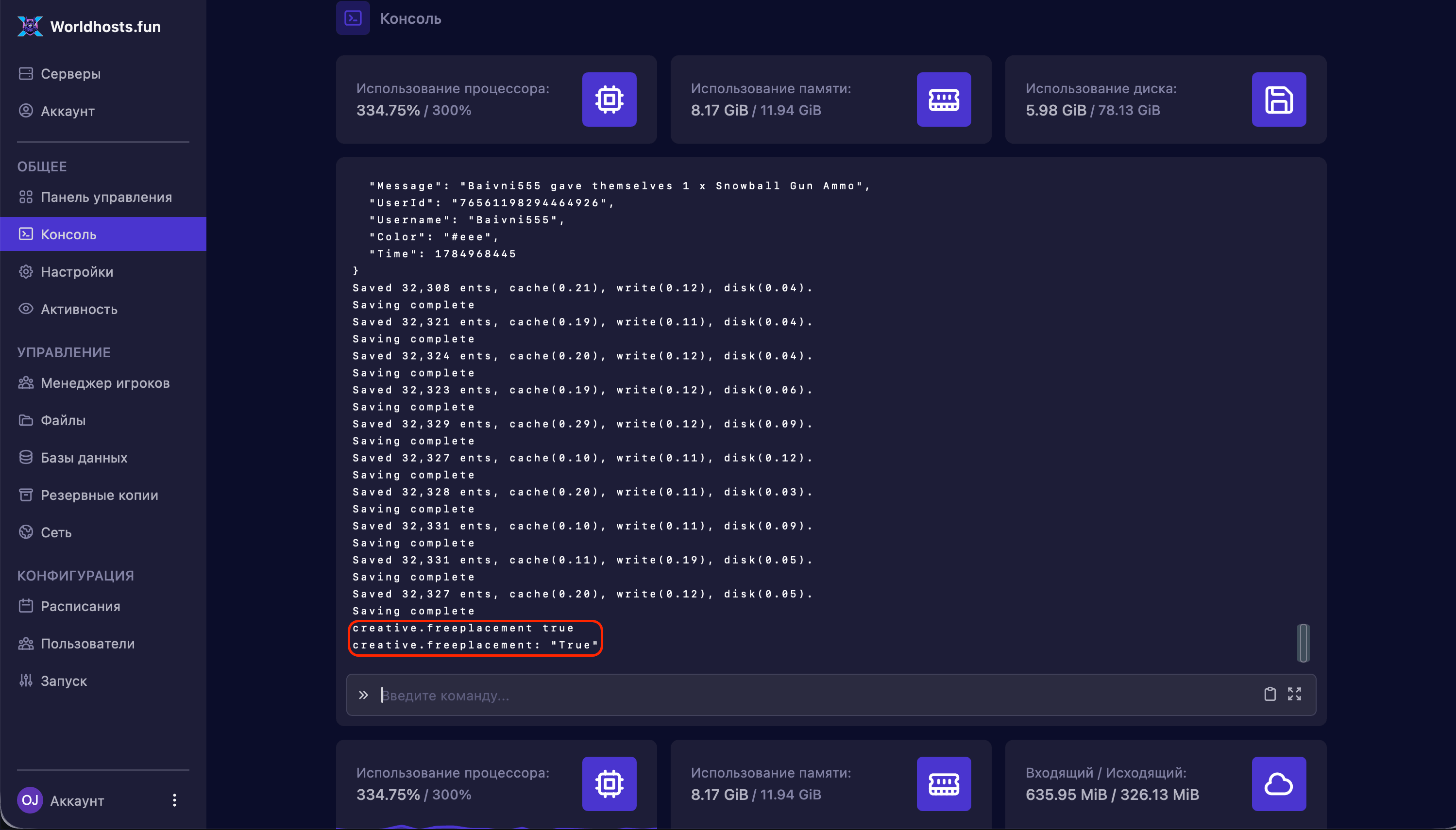Click the top Аккаунт user-circle icon

coord(26,110)
